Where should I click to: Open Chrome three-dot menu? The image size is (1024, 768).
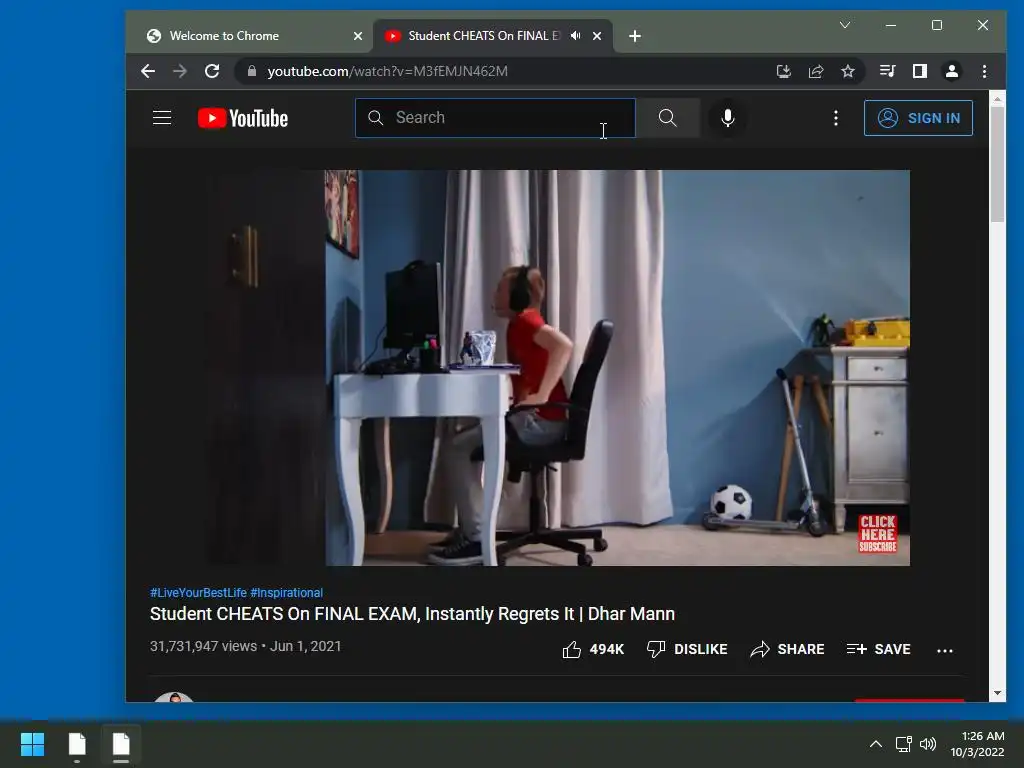(x=984, y=71)
